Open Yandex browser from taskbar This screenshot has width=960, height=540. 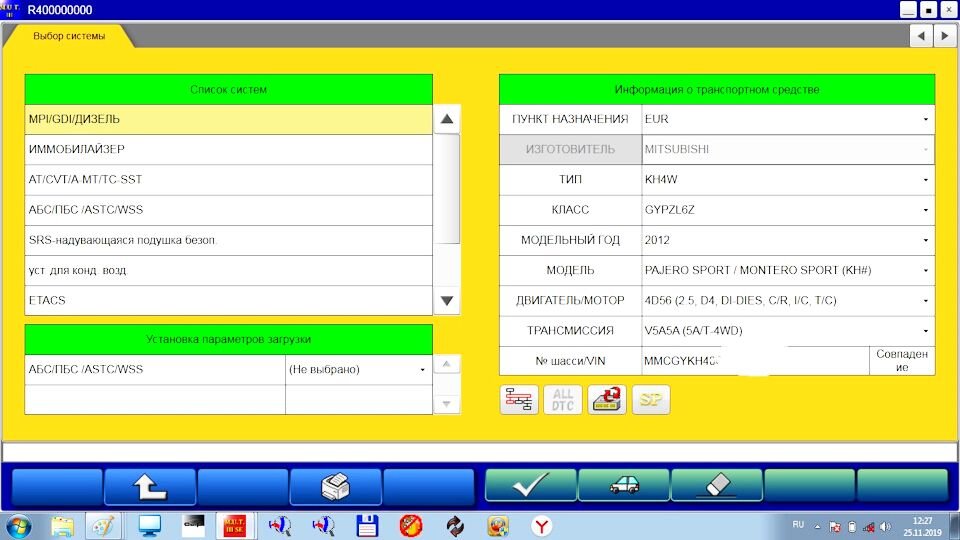coord(542,526)
